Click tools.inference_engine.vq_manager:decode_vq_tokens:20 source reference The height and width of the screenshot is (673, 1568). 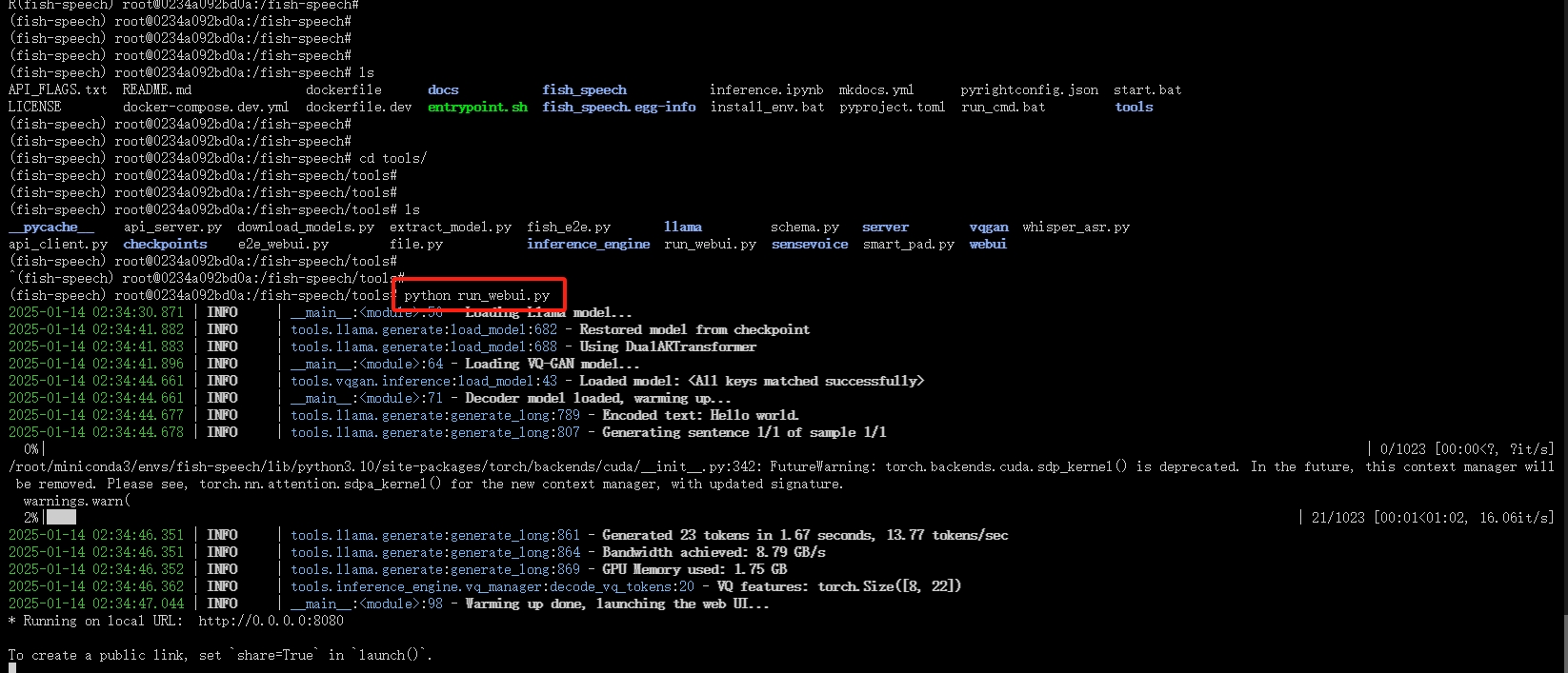[x=493, y=586]
